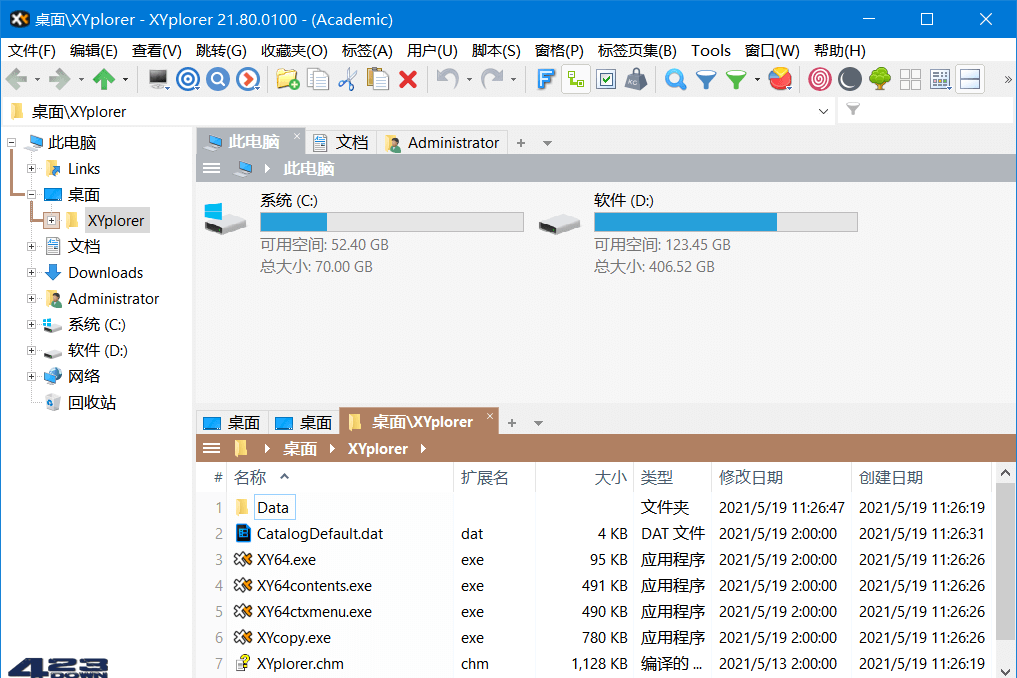The width and height of the screenshot is (1017, 678).
Task: Click the blue F font icon
Action: [545, 80]
